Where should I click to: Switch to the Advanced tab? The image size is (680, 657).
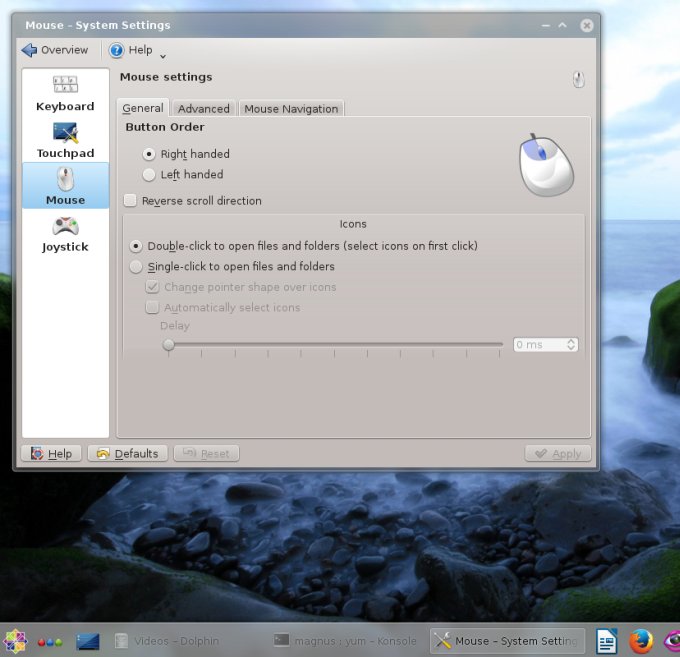204,109
